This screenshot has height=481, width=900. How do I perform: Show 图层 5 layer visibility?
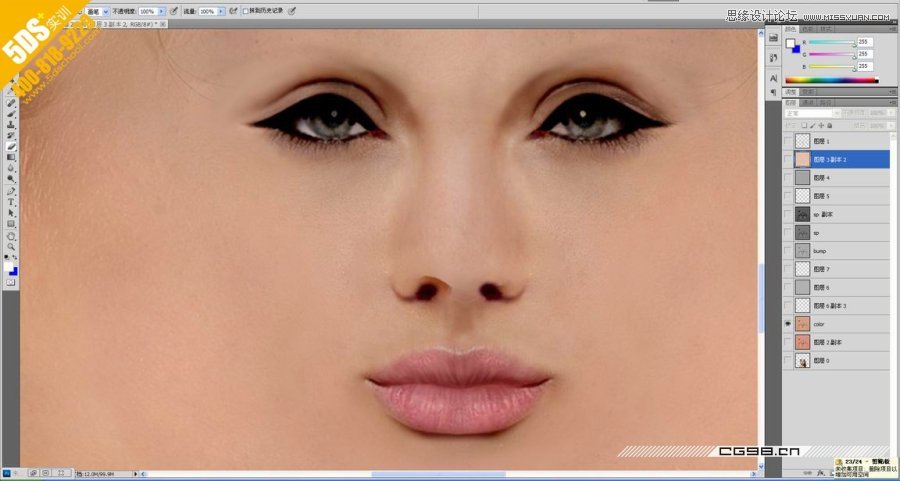pyautogui.click(x=788, y=196)
